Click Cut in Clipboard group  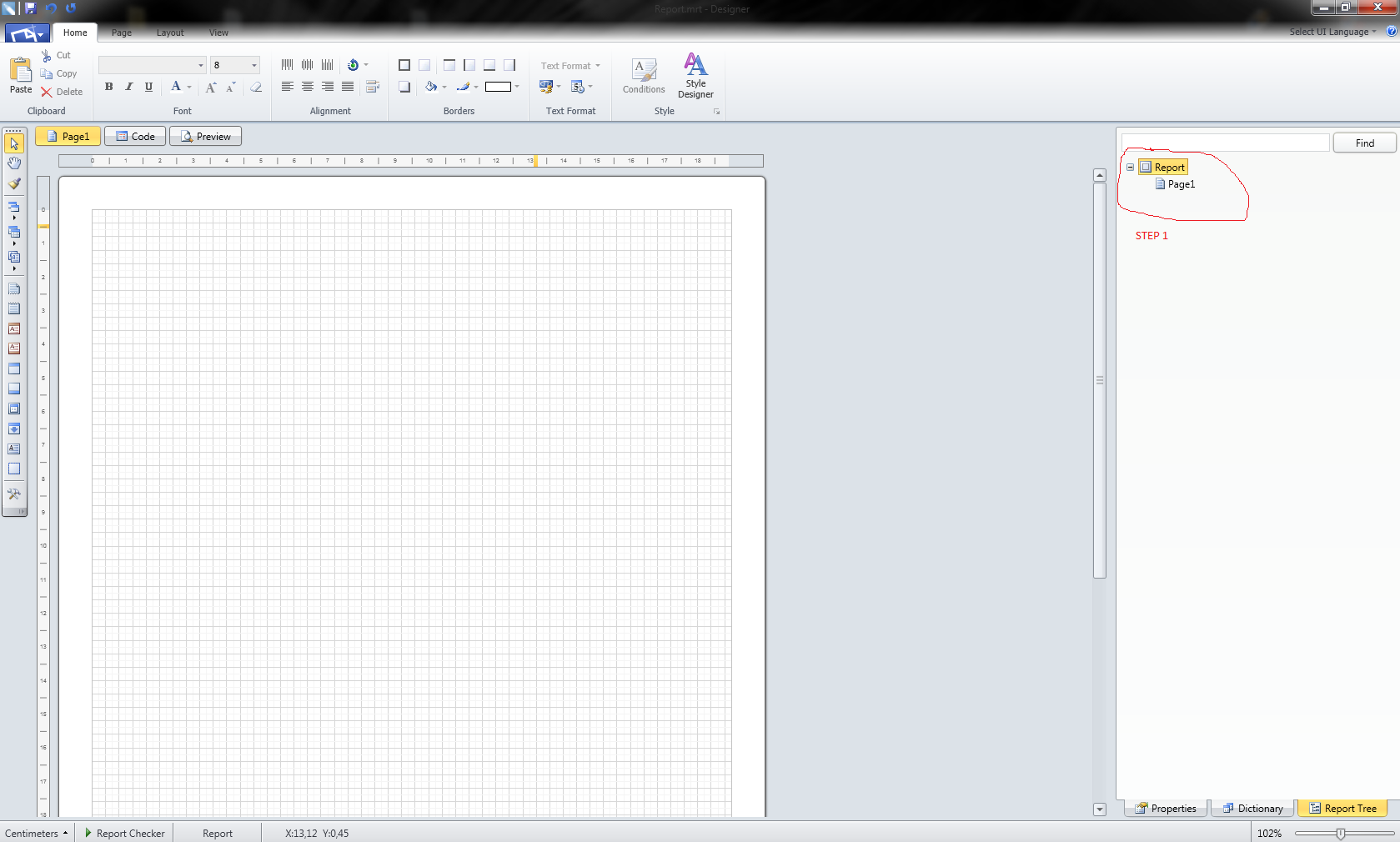pos(56,55)
